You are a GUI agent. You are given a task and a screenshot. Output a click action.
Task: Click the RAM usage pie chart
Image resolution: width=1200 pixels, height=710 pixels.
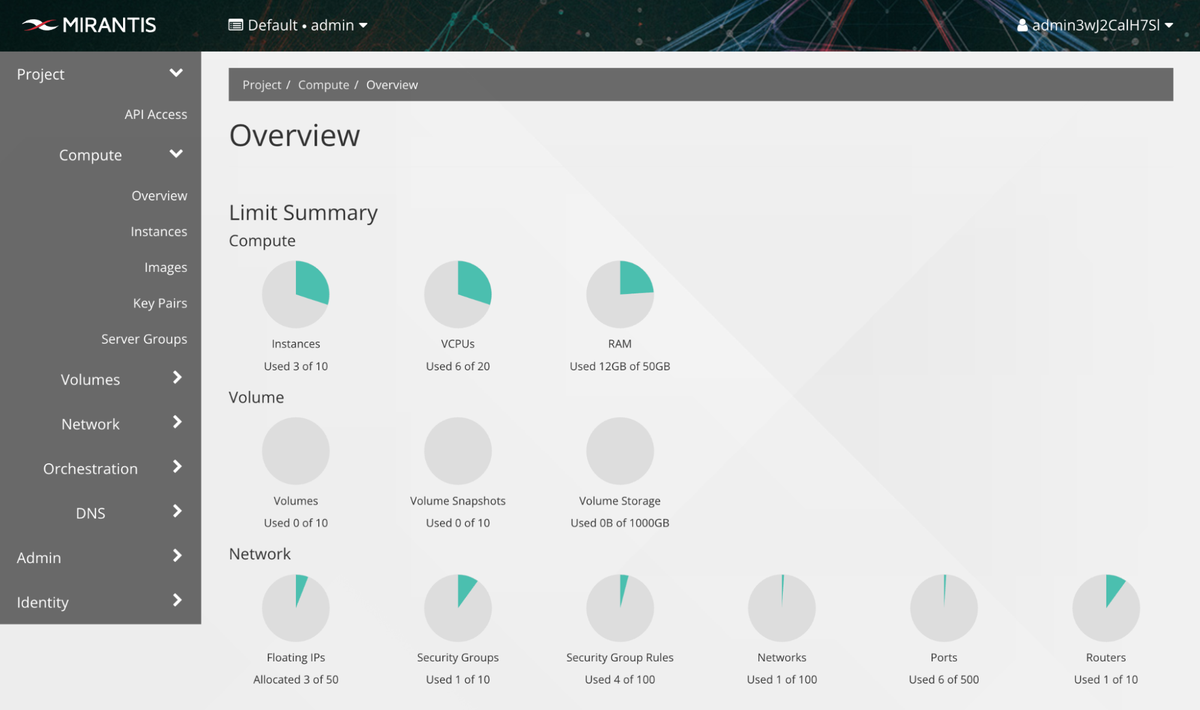click(x=620, y=294)
